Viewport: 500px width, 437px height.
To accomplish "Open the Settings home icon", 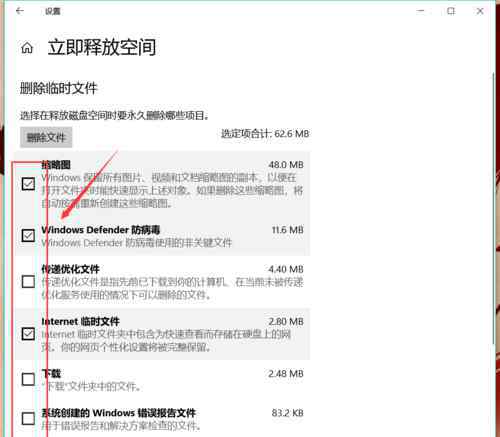I will pos(27,48).
